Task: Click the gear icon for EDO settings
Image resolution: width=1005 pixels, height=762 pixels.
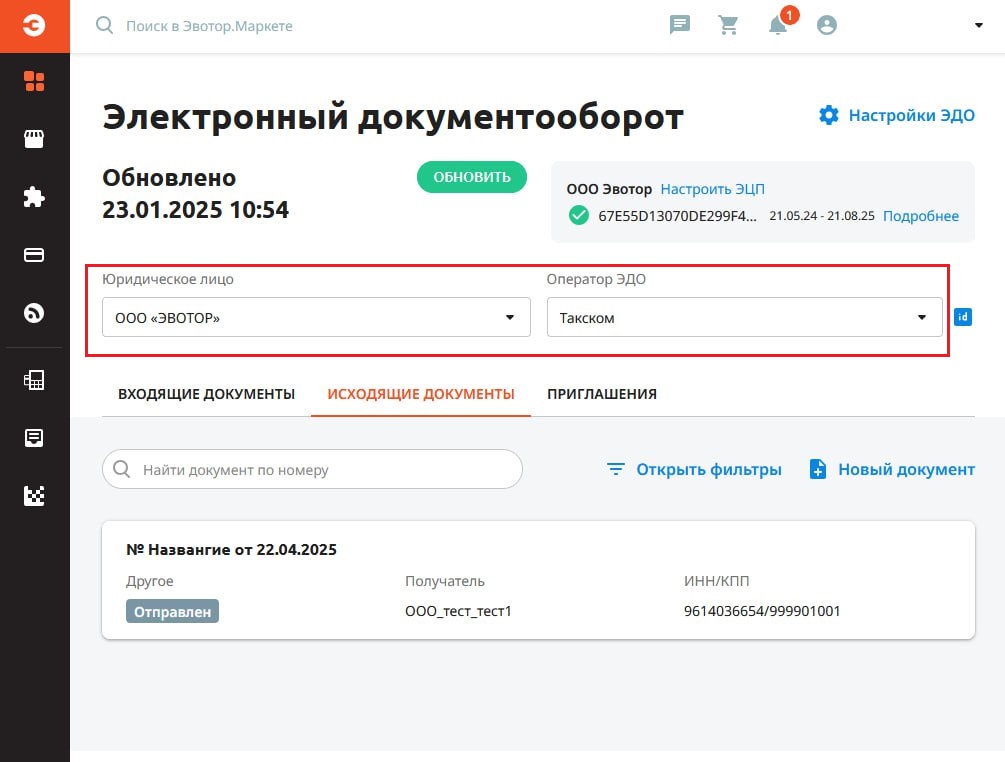Action: click(x=829, y=115)
